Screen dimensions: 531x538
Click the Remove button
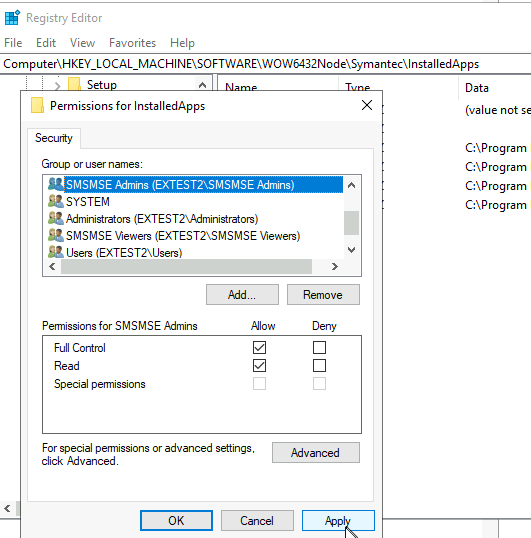point(323,294)
